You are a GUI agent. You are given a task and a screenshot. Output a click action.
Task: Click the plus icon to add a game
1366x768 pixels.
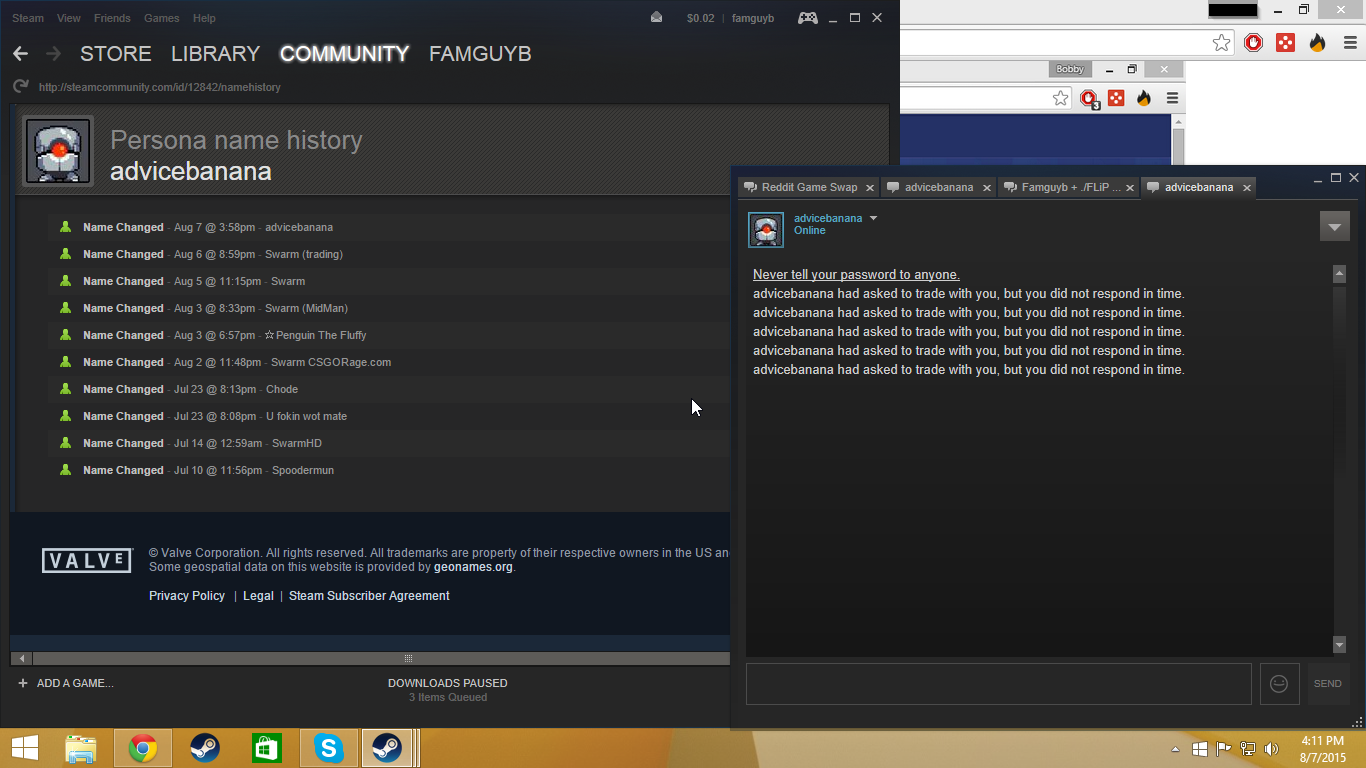click(x=23, y=683)
